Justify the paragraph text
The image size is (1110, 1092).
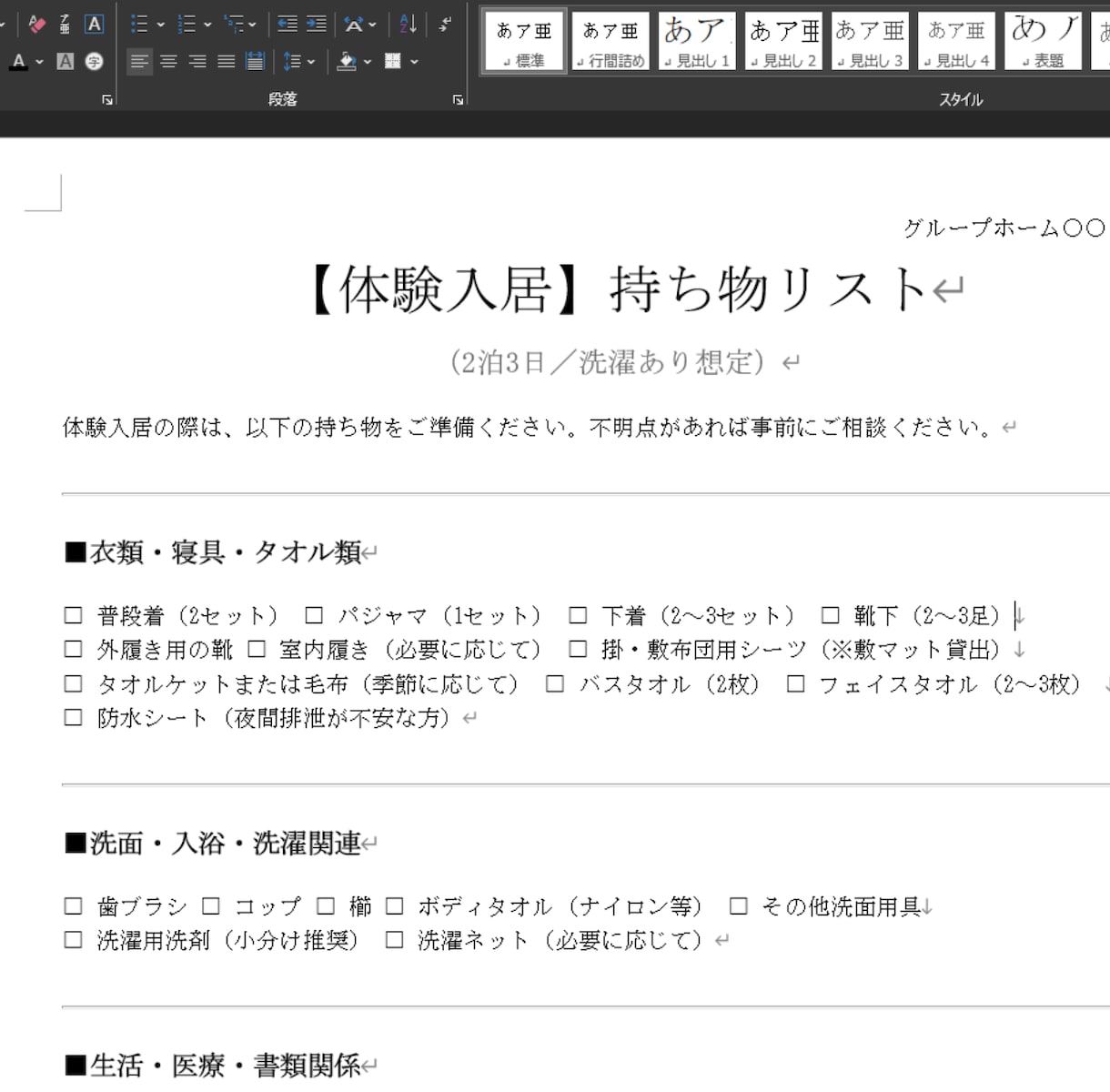tap(227, 62)
